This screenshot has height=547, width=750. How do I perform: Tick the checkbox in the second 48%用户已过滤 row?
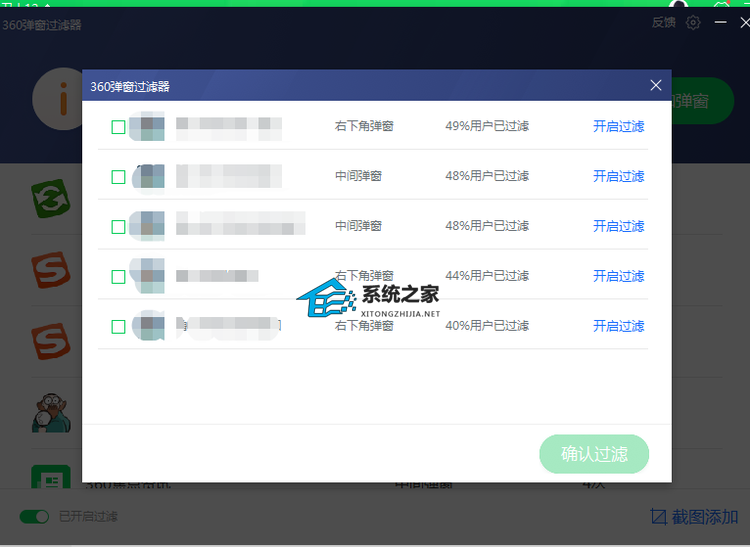[118, 227]
